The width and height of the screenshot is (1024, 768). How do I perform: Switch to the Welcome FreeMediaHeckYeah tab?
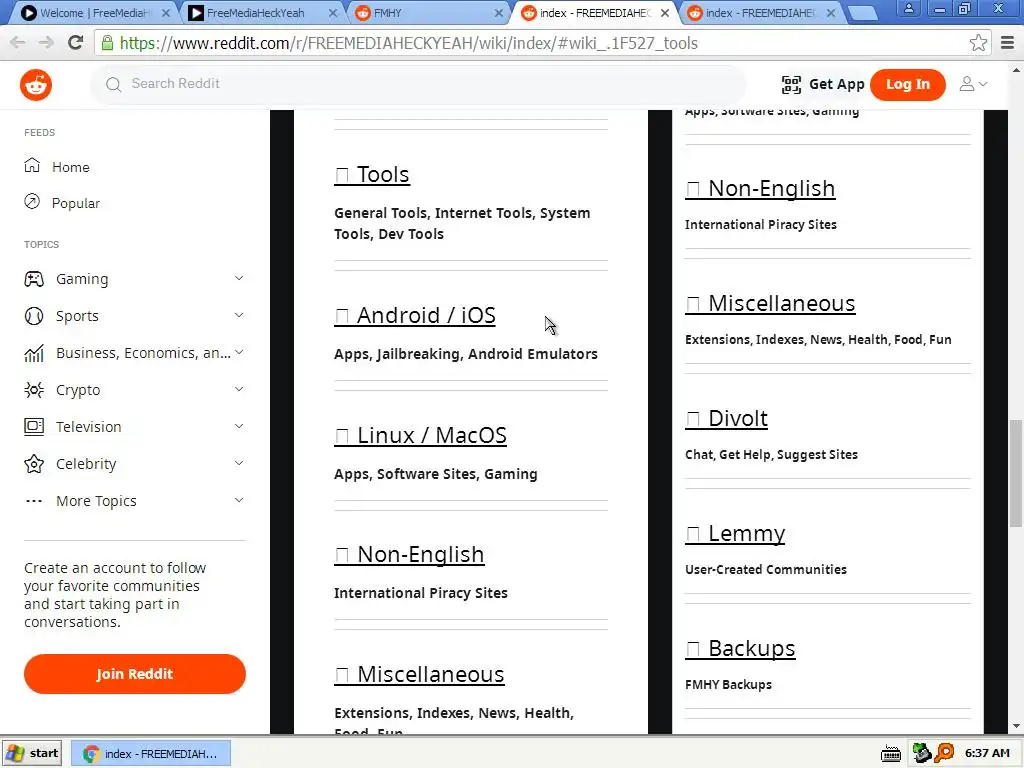[95, 13]
